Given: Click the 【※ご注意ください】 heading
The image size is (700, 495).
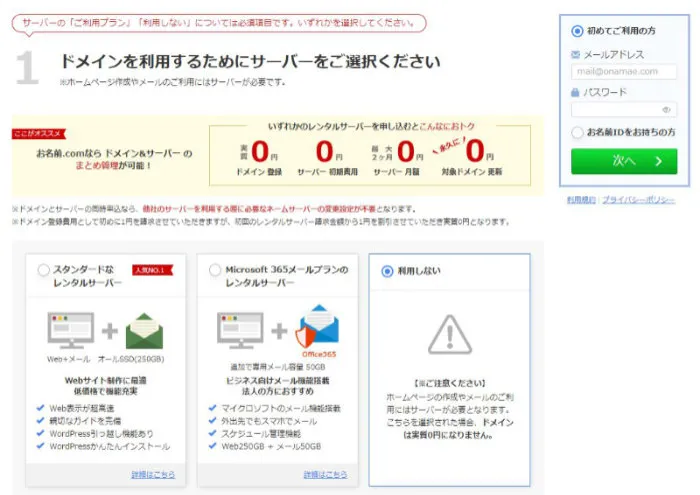Looking at the screenshot, I should (450, 383).
